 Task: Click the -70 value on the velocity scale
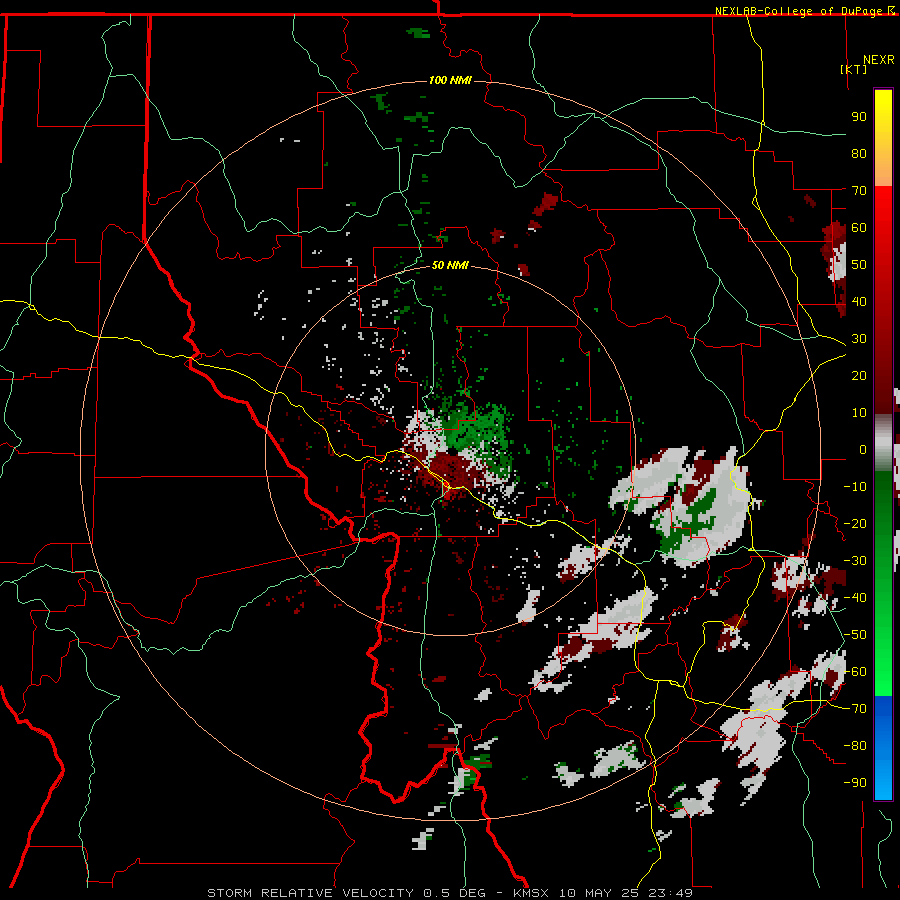(855, 709)
